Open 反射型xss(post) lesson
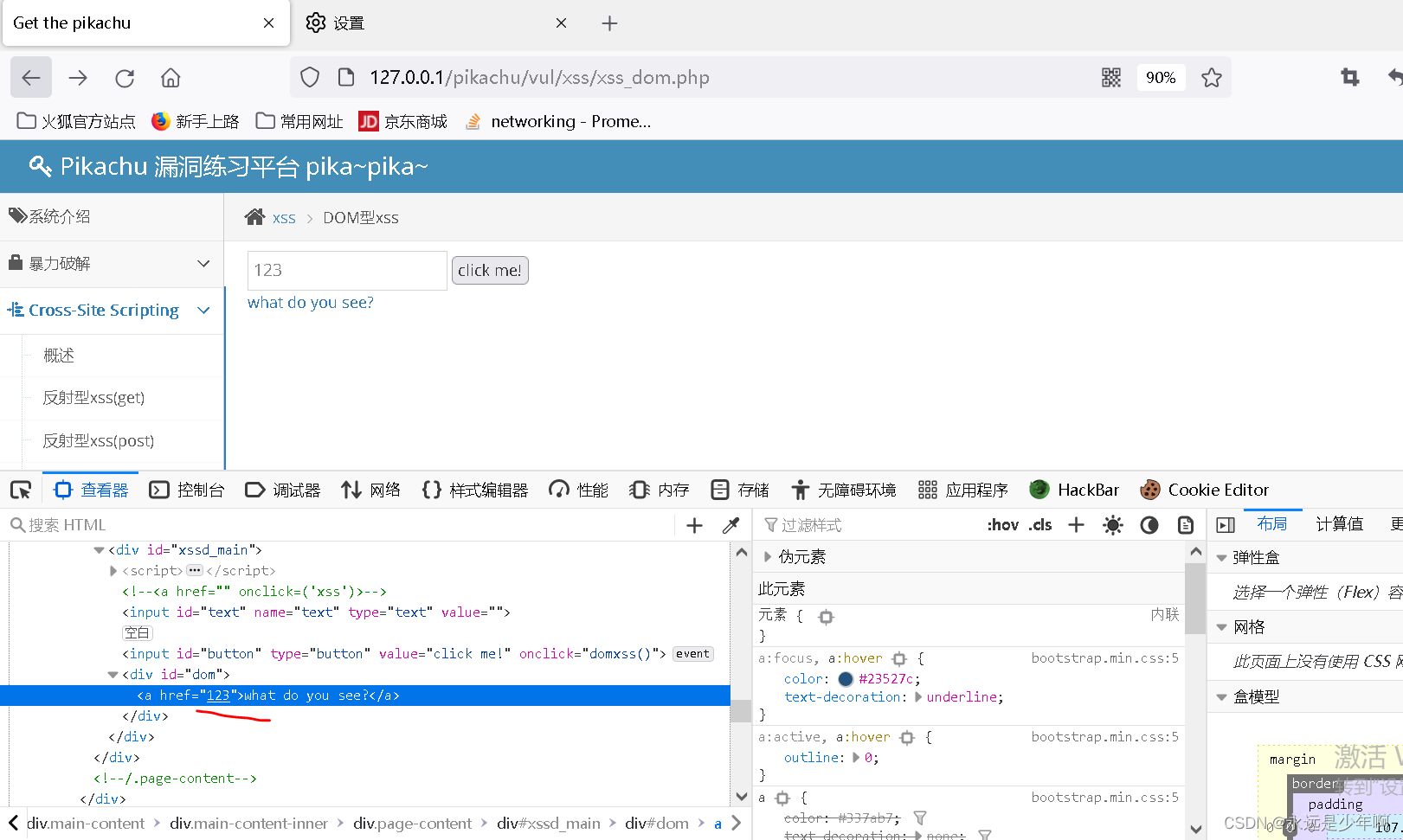This screenshot has width=1403, height=840. [x=99, y=441]
